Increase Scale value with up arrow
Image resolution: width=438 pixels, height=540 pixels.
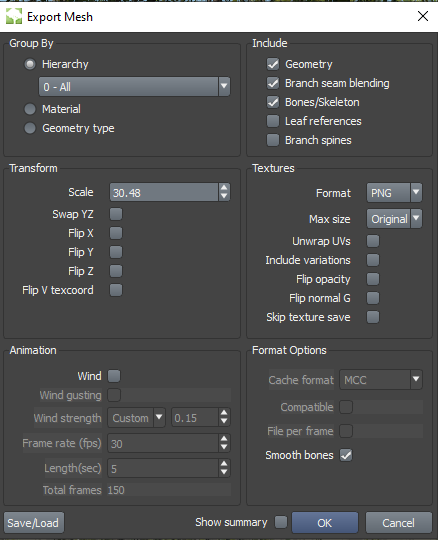coord(224,188)
